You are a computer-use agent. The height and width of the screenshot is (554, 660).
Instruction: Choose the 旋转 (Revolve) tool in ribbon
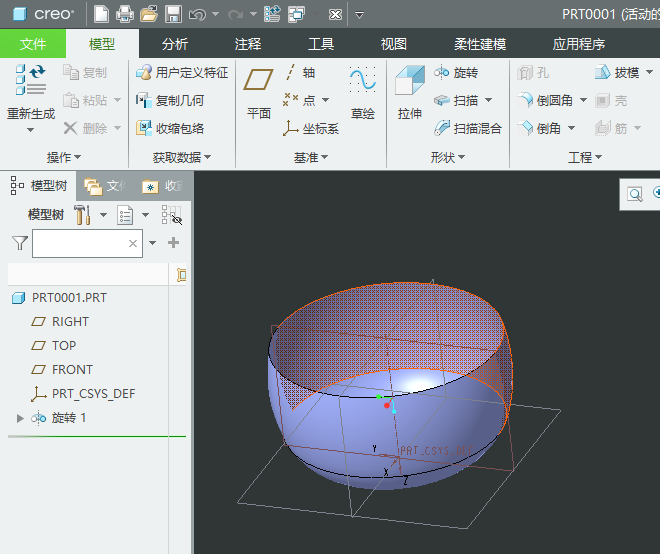(456, 73)
